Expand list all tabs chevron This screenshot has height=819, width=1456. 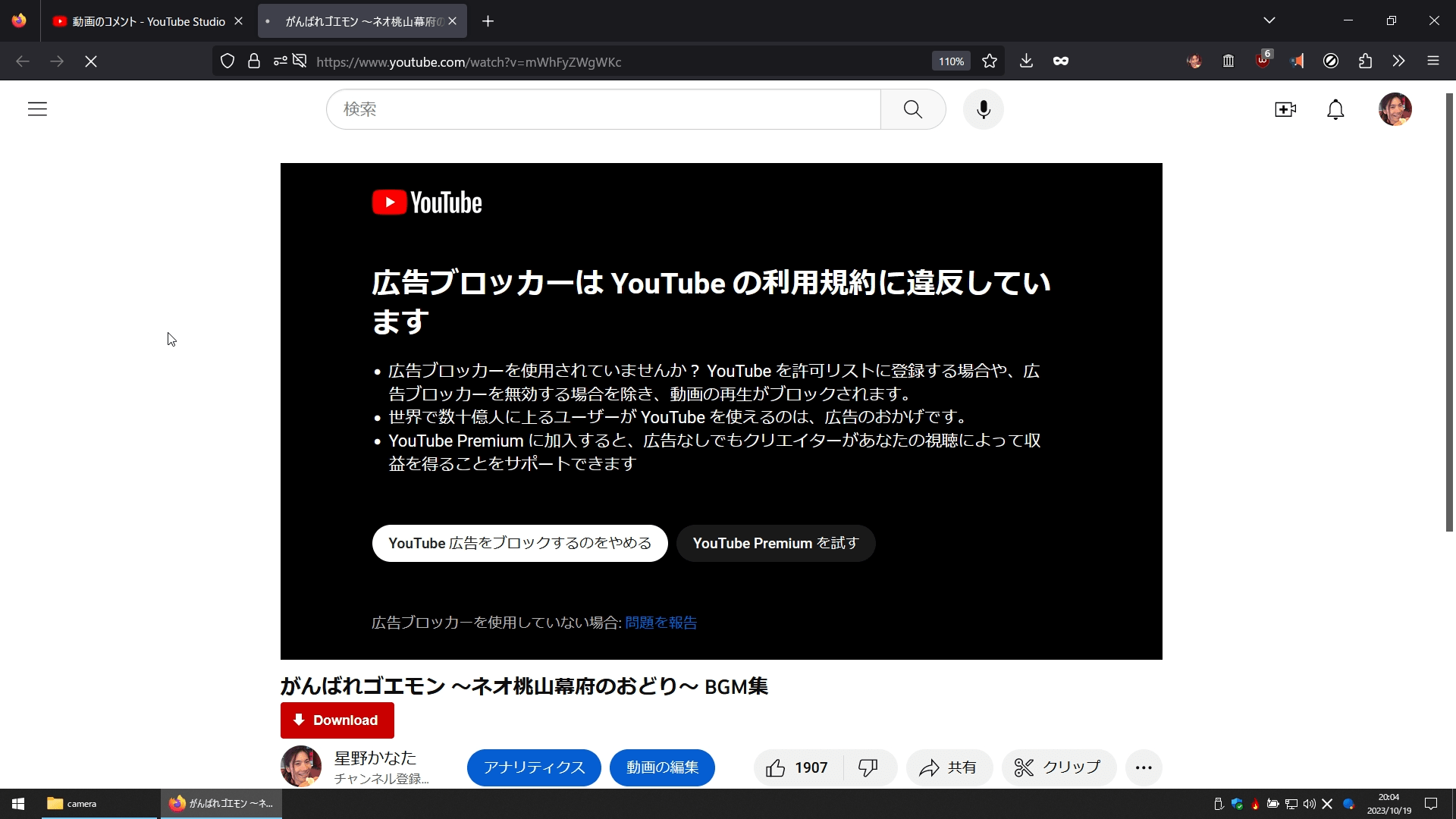[x=1269, y=20]
